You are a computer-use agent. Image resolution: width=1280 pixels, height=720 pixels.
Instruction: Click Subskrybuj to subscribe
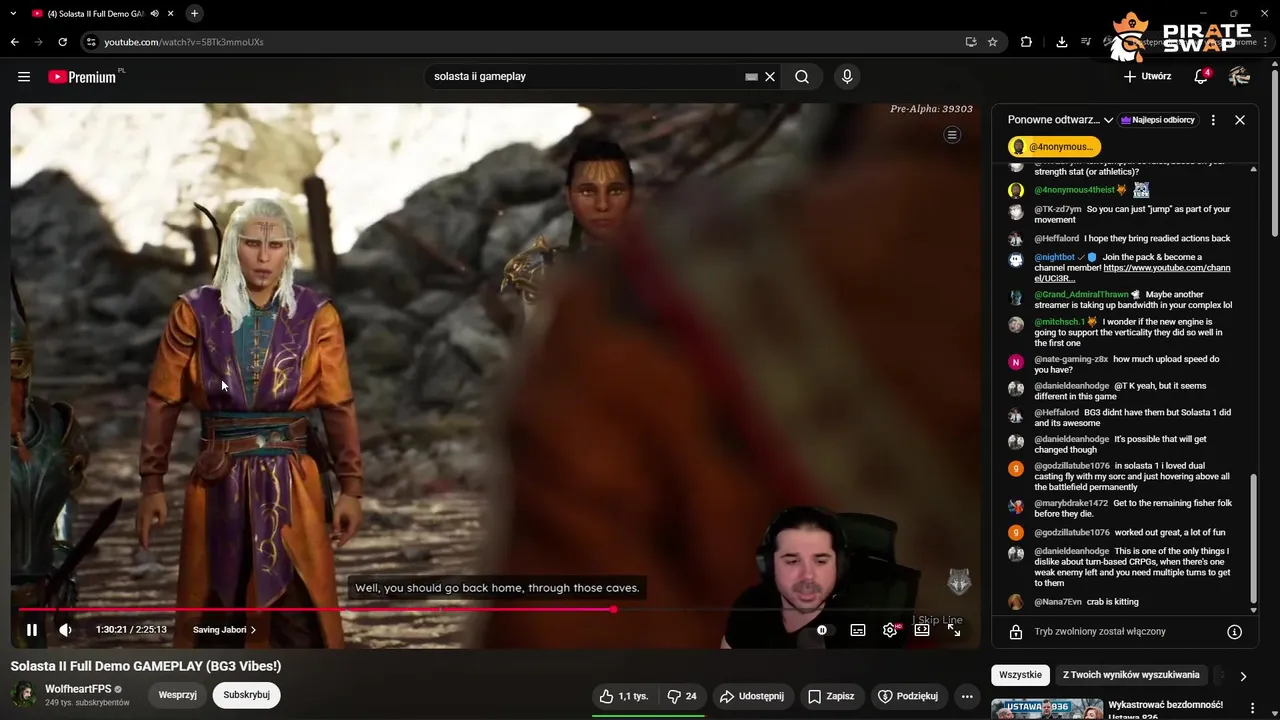247,695
